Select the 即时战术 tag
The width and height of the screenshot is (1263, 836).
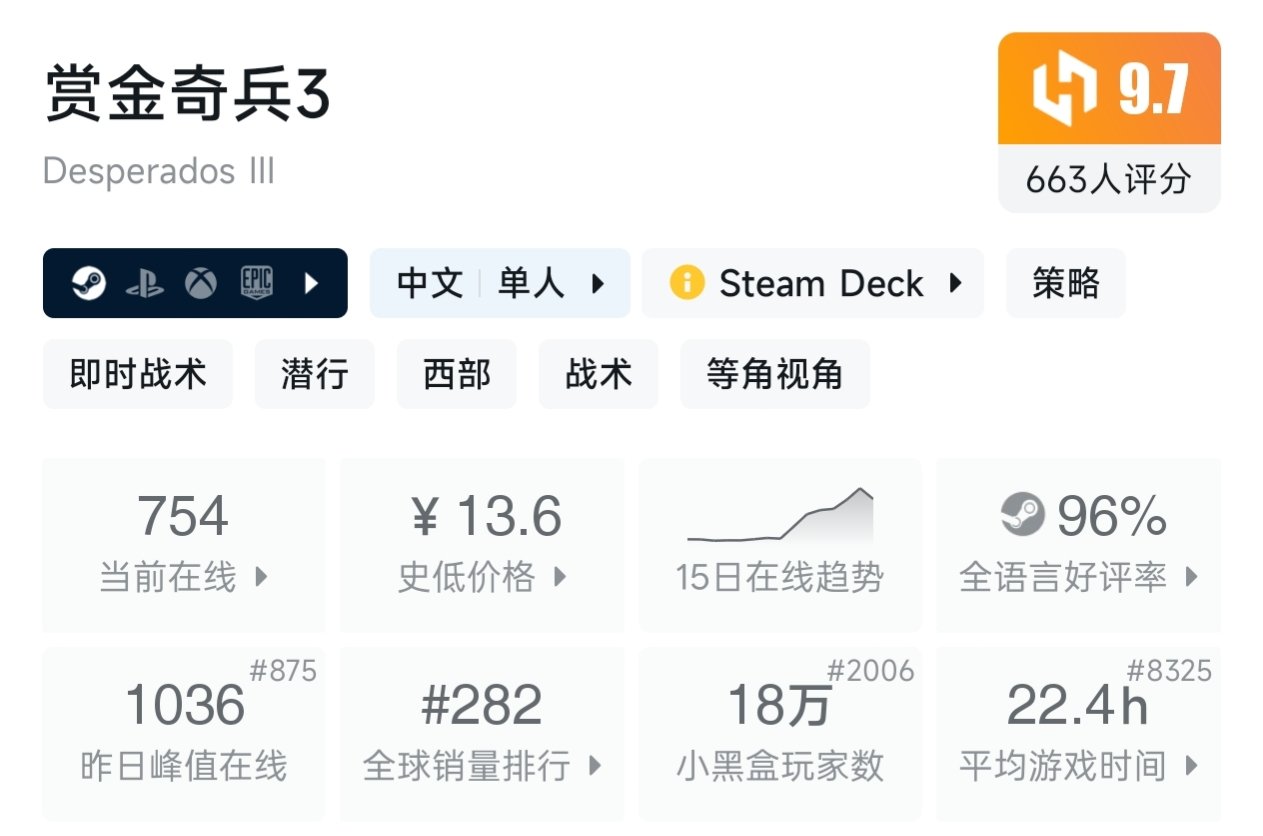138,375
